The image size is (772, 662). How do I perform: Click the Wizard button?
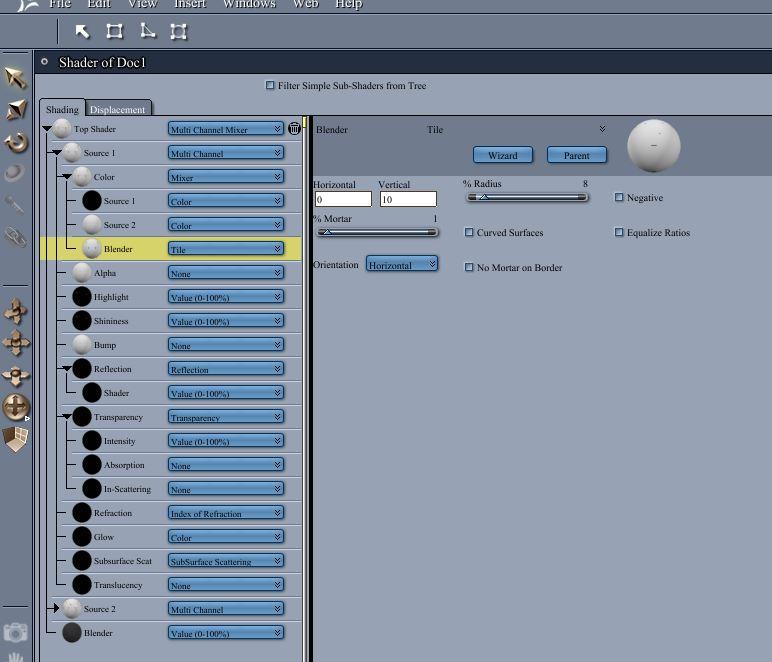click(x=503, y=155)
